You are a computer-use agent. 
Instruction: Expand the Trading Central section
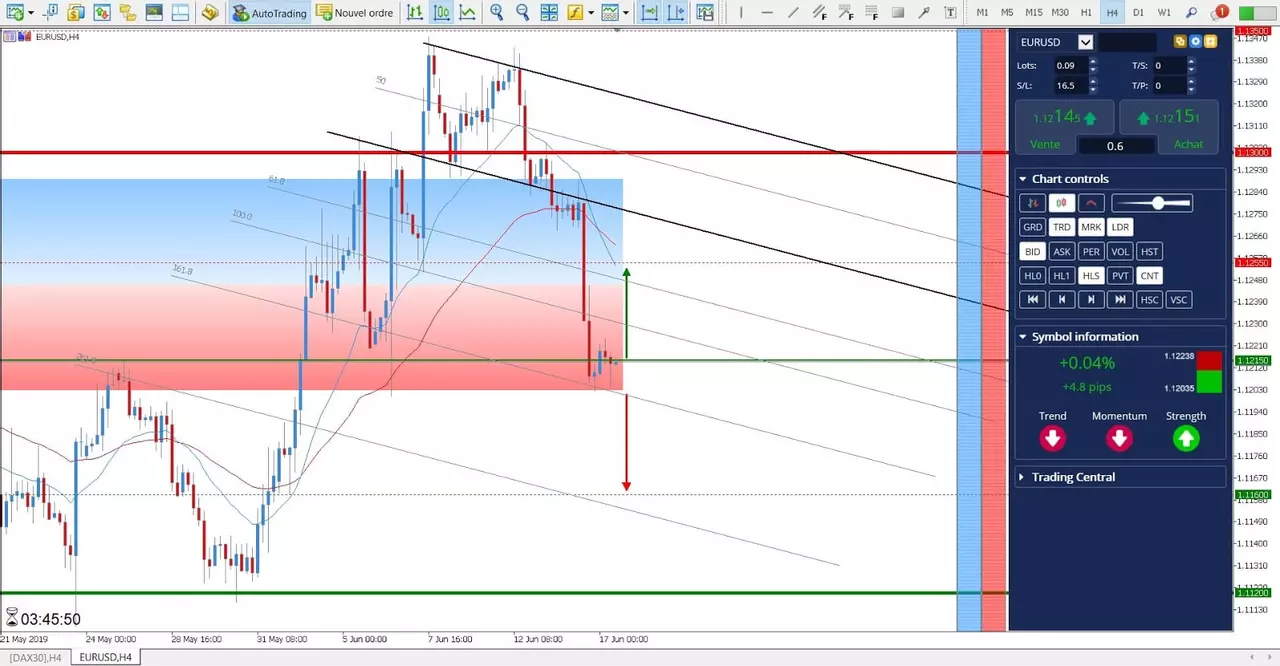click(x=1023, y=477)
